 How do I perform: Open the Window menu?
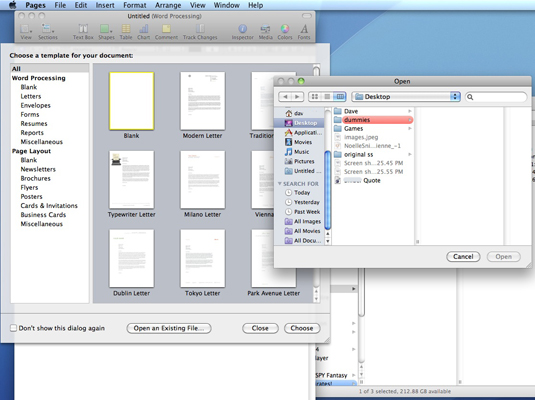227,5
